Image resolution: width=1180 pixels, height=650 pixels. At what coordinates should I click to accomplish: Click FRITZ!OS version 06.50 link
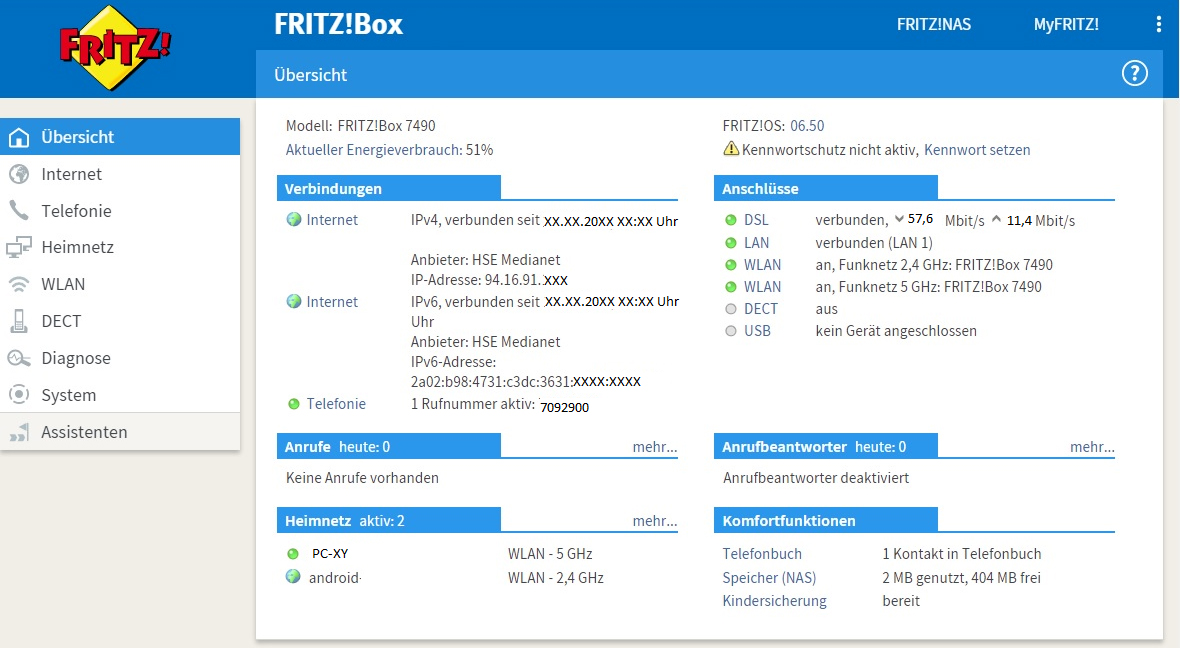point(807,126)
